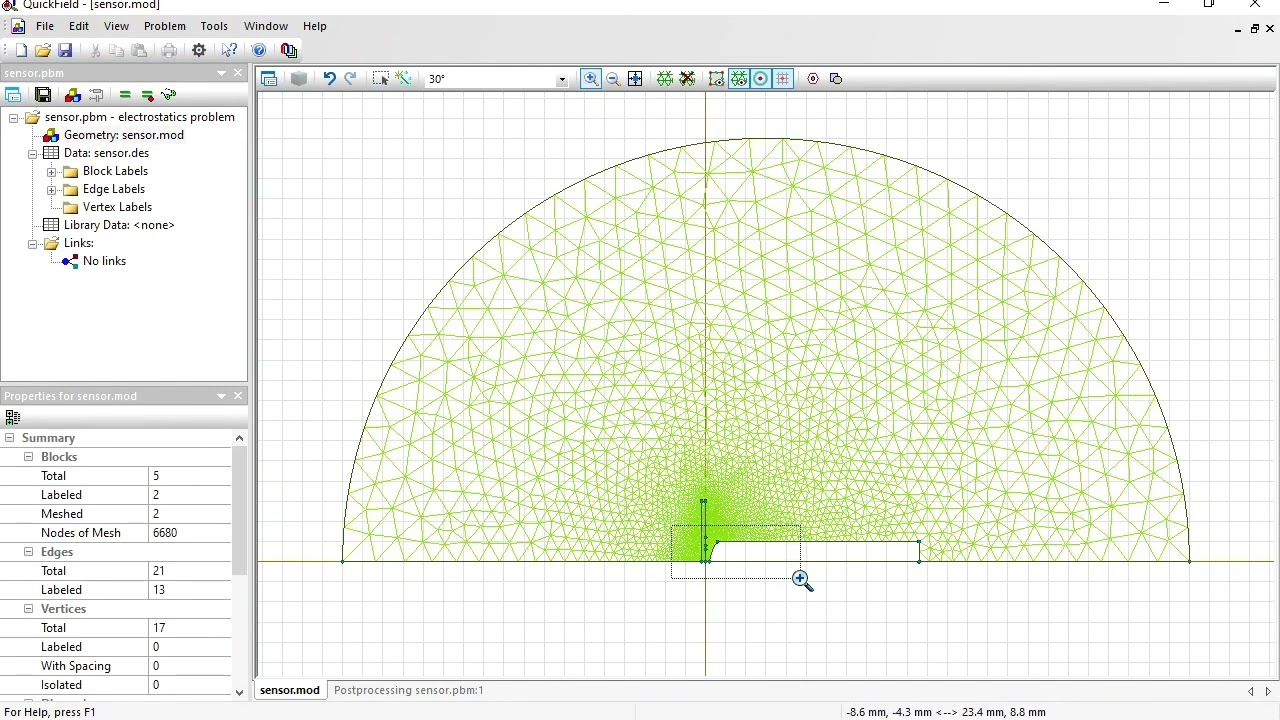Toggle the background grid display
Viewport: 1280px width, 720px height.
(x=783, y=79)
